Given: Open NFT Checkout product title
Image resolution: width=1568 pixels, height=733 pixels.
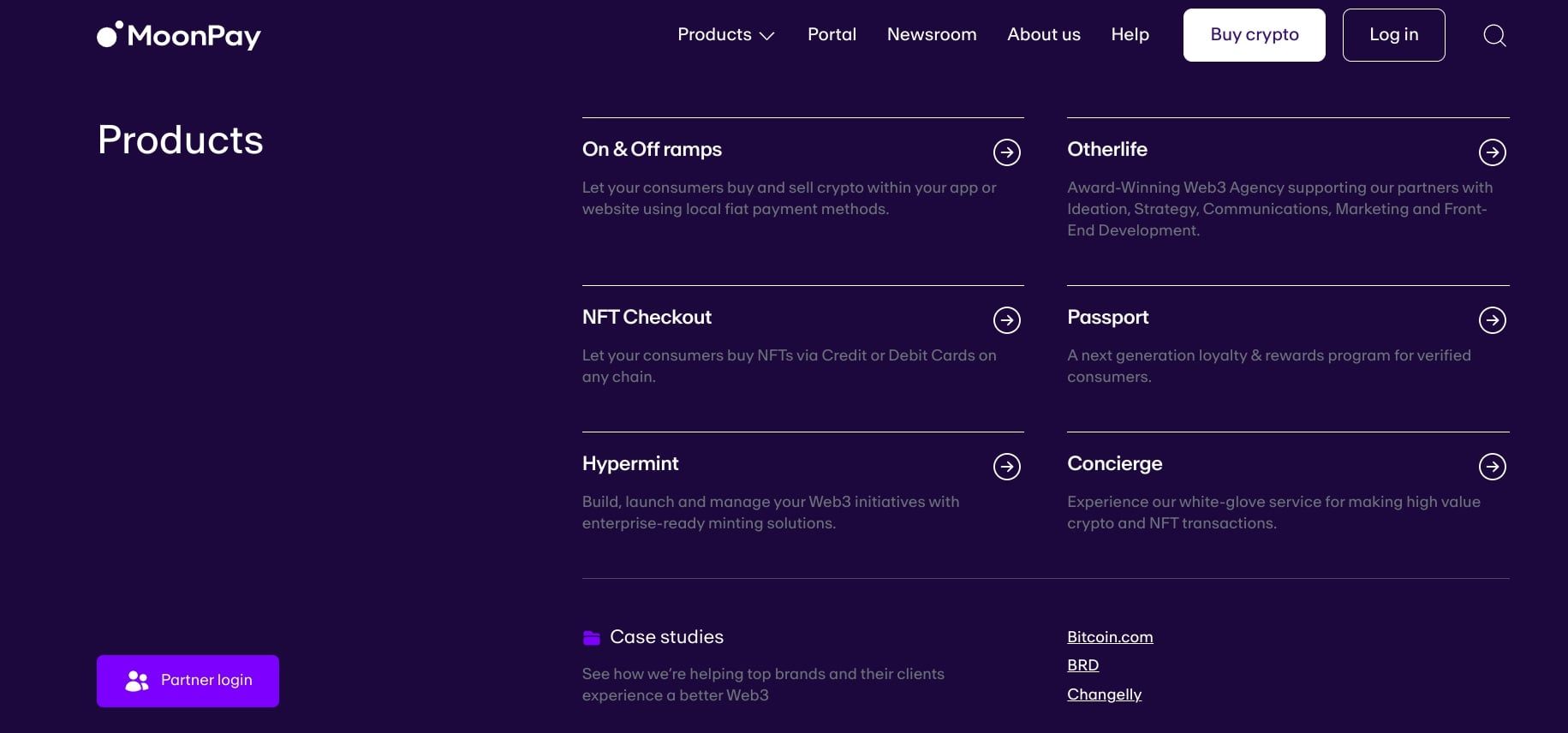Looking at the screenshot, I should [x=647, y=317].
